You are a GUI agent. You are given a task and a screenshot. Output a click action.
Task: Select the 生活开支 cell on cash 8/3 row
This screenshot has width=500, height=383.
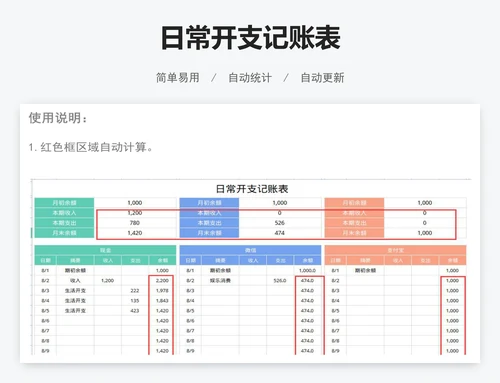[75, 290]
